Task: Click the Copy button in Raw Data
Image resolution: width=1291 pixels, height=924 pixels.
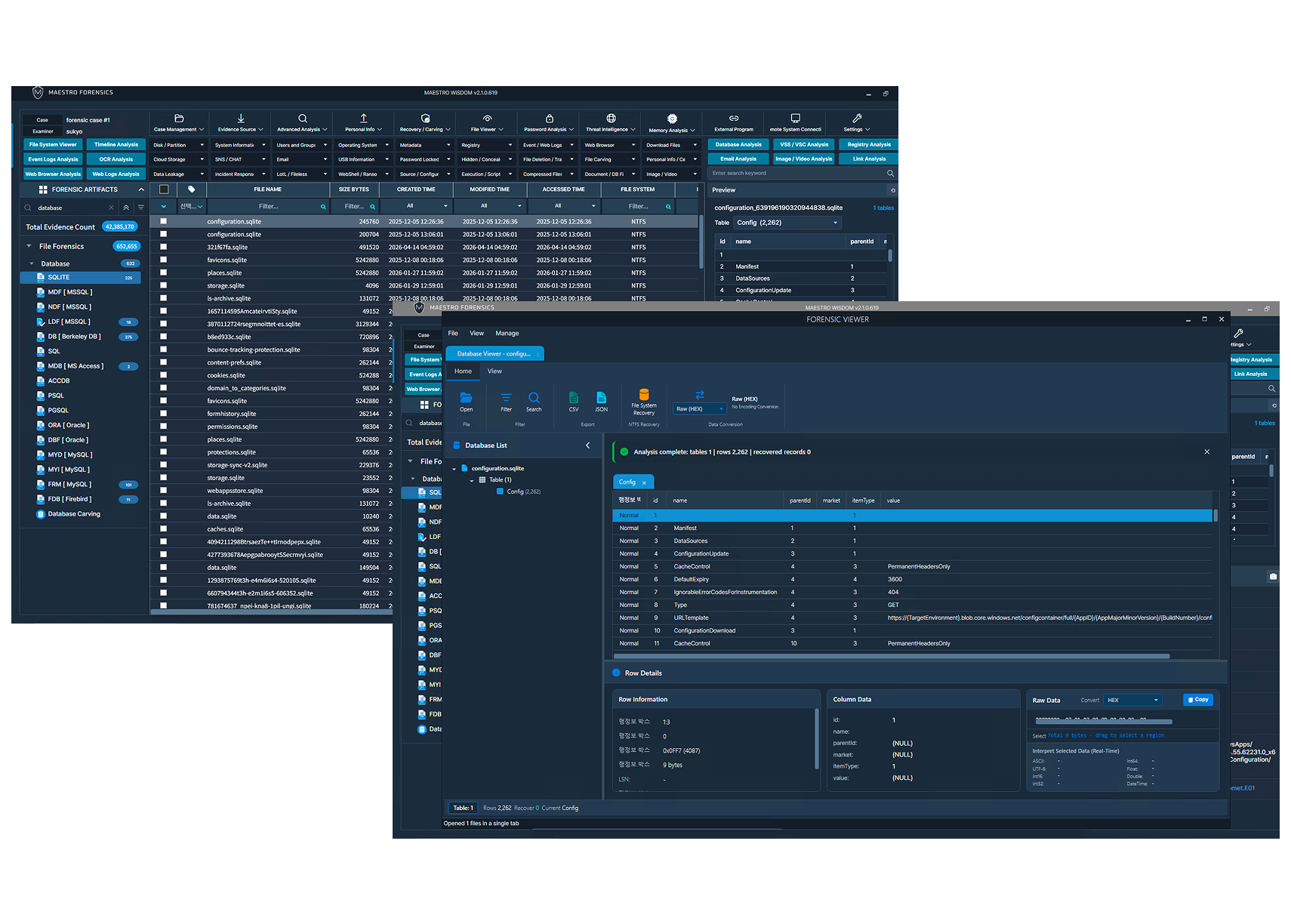Action: click(x=1198, y=700)
